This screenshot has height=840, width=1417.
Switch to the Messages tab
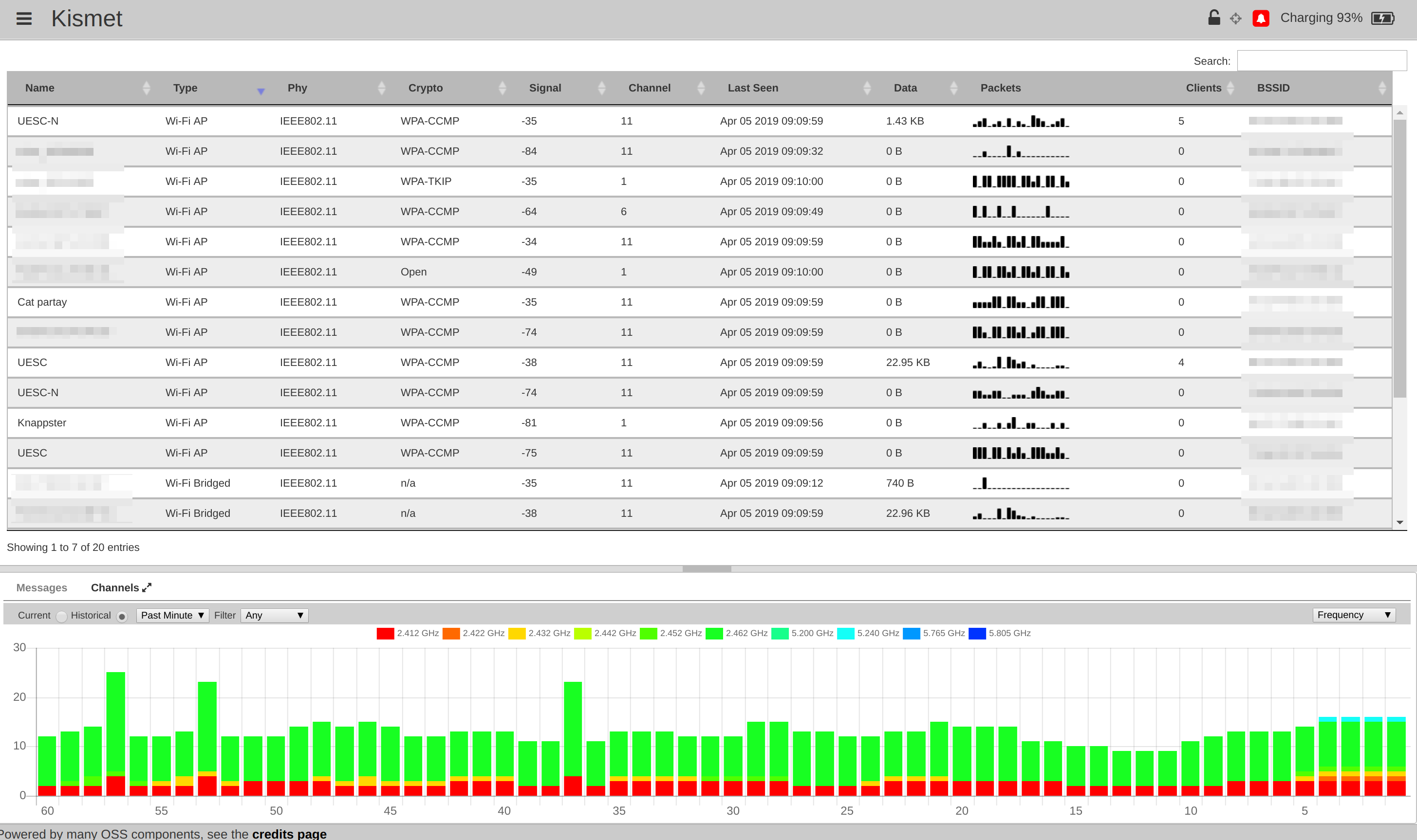point(41,587)
